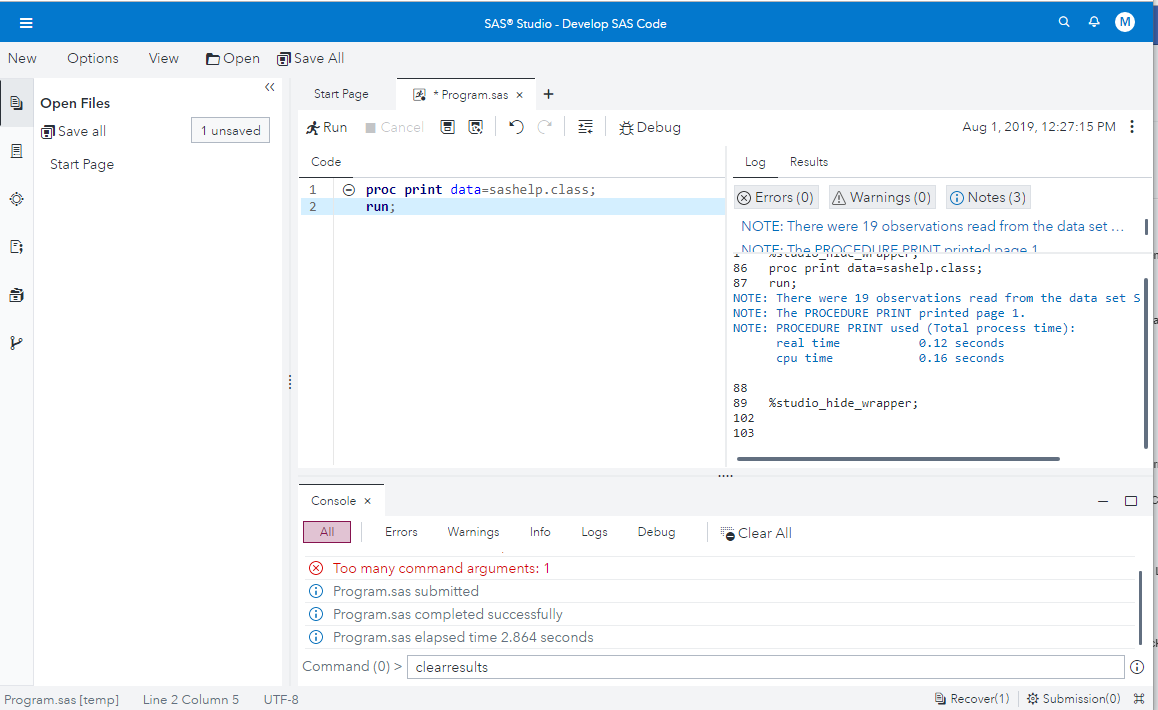Format the code with indent icon
The height and width of the screenshot is (710, 1158).
(585, 127)
